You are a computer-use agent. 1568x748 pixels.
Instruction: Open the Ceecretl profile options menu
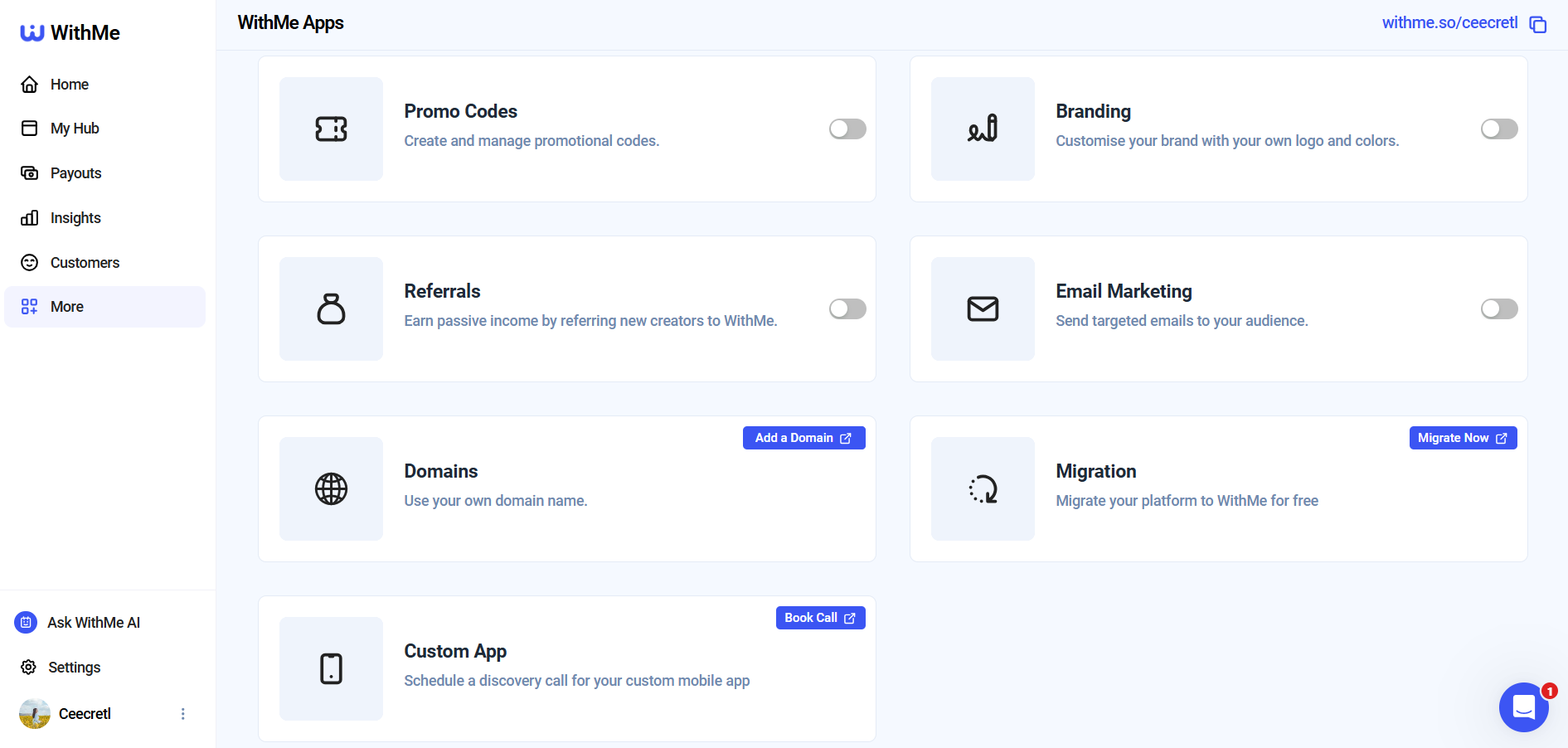pyautogui.click(x=182, y=713)
